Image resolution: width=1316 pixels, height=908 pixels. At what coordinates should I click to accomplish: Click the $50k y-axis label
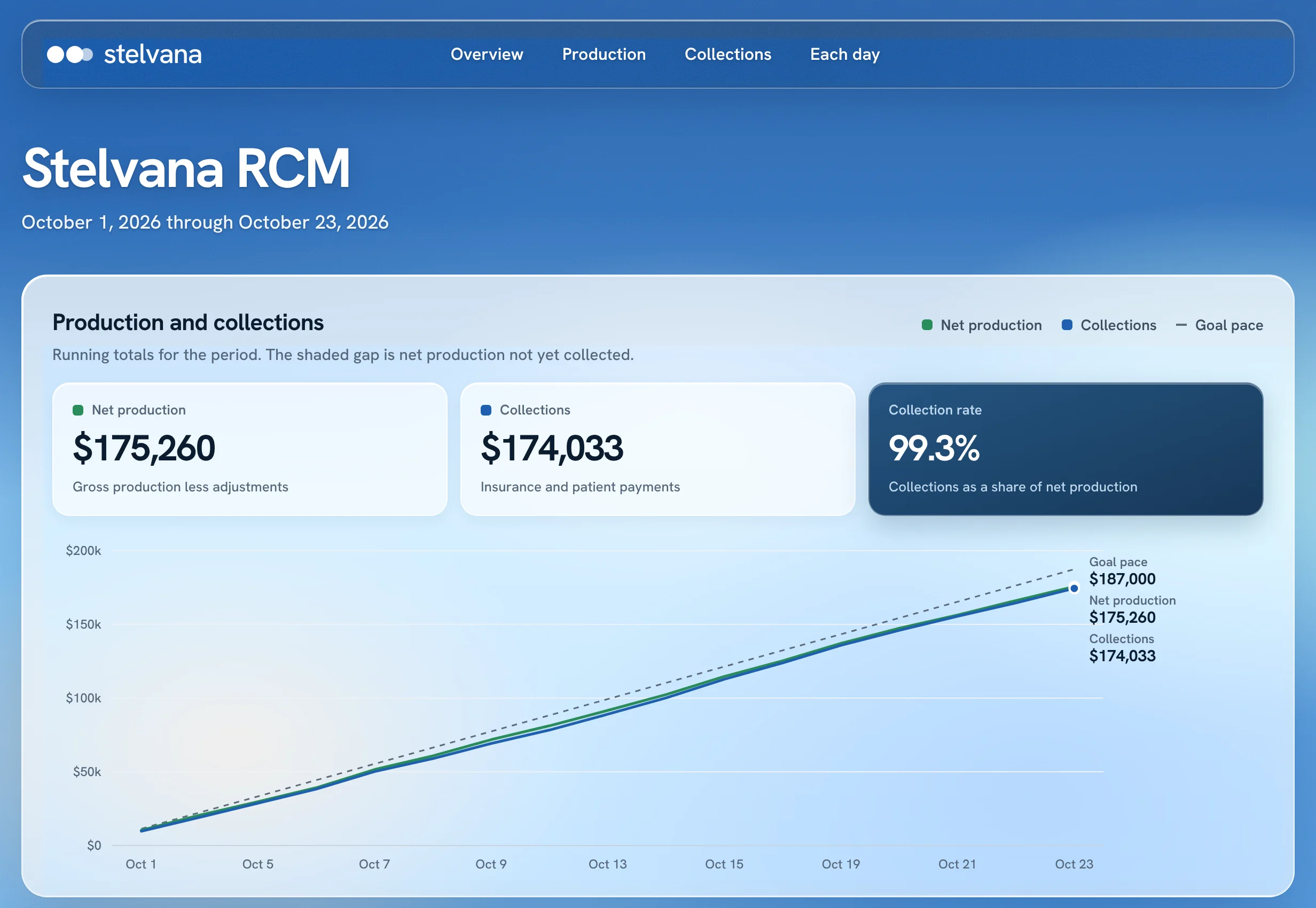87,771
